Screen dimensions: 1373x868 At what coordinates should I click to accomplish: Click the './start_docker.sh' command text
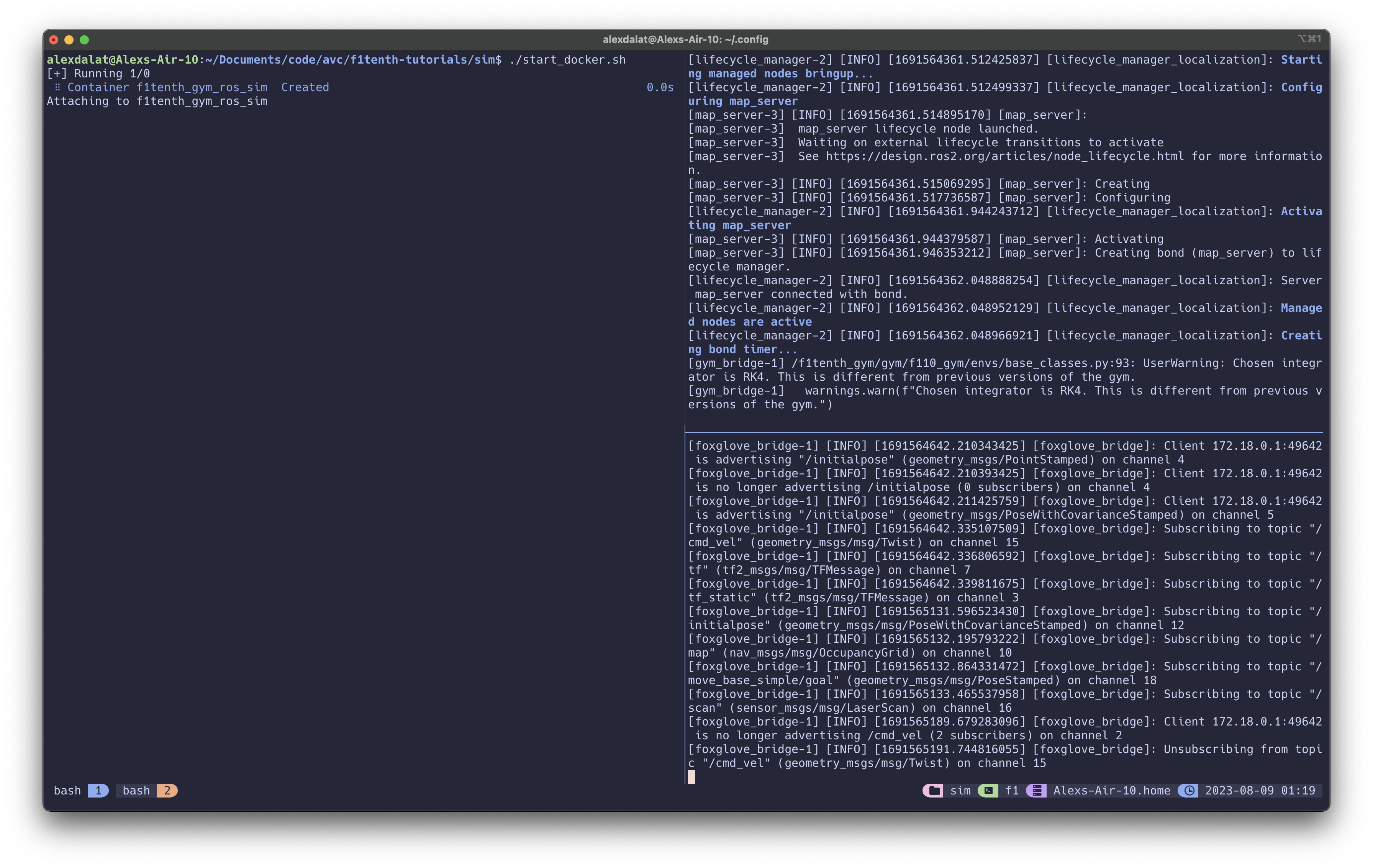click(x=567, y=60)
